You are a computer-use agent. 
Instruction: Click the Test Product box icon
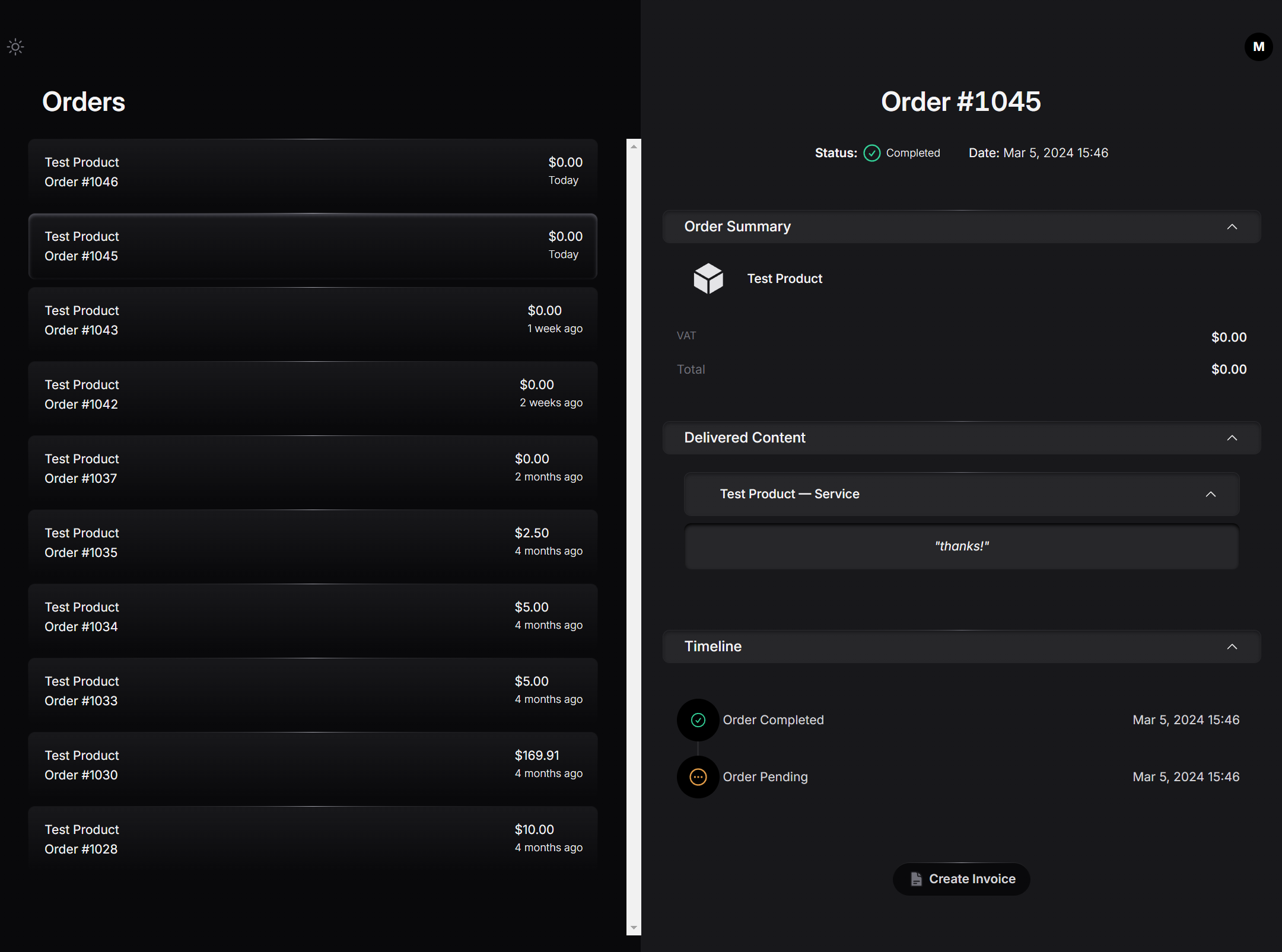[x=708, y=279]
